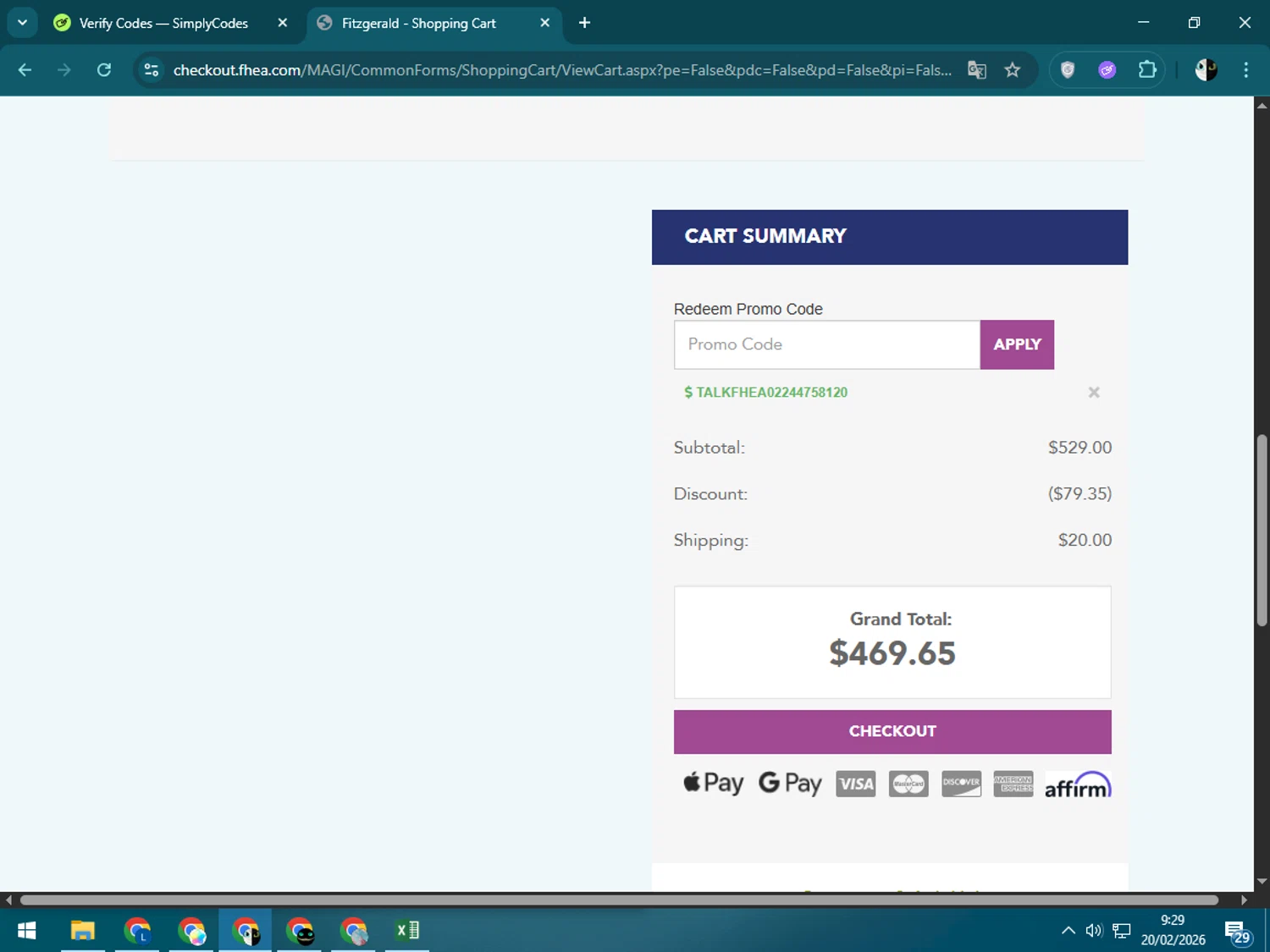Open the tab search dropdown arrow

[x=23, y=23]
